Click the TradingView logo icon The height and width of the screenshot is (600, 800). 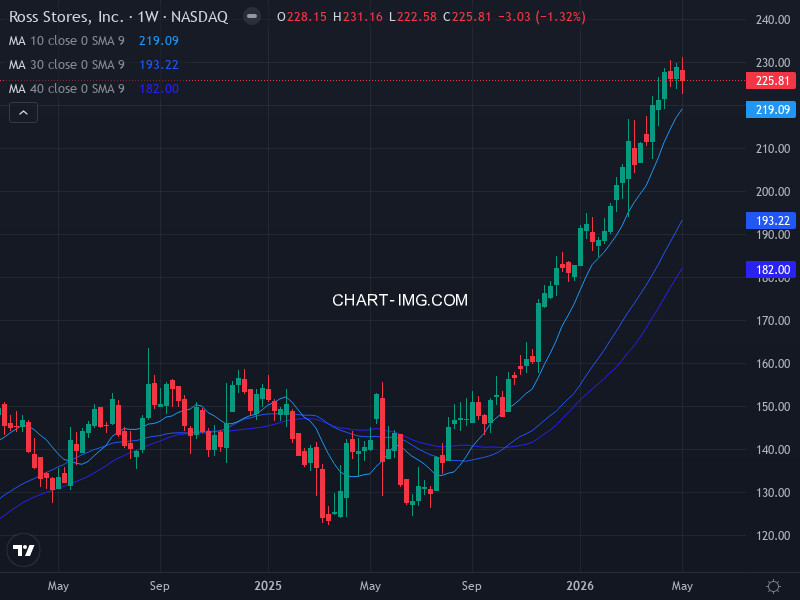tap(23, 550)
